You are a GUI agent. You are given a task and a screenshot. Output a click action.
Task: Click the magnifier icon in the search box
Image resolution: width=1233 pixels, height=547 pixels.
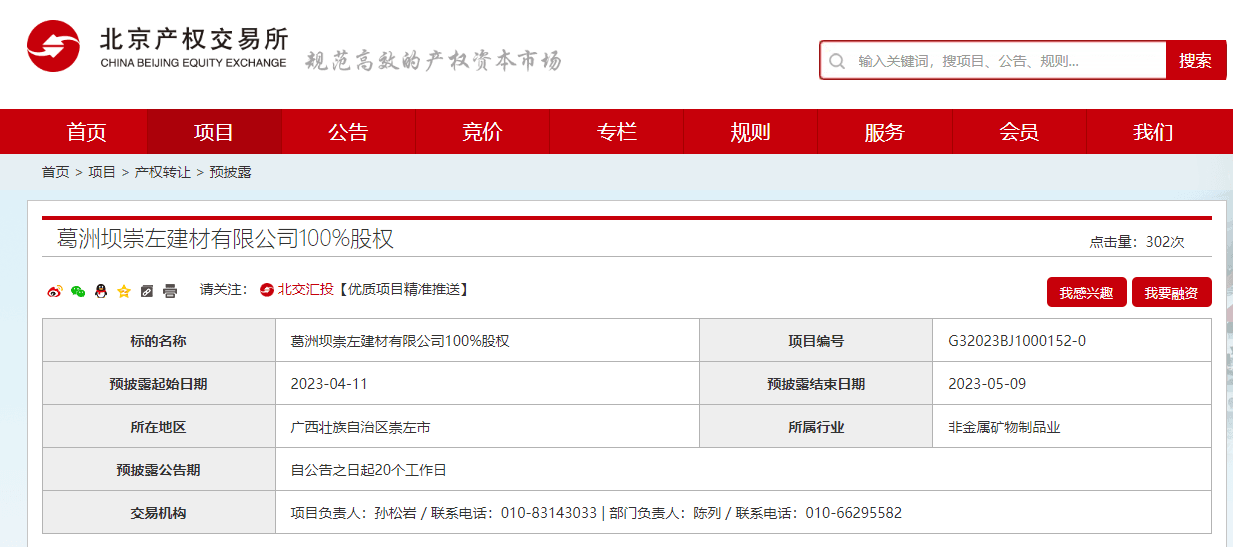[x=837, y=61]
